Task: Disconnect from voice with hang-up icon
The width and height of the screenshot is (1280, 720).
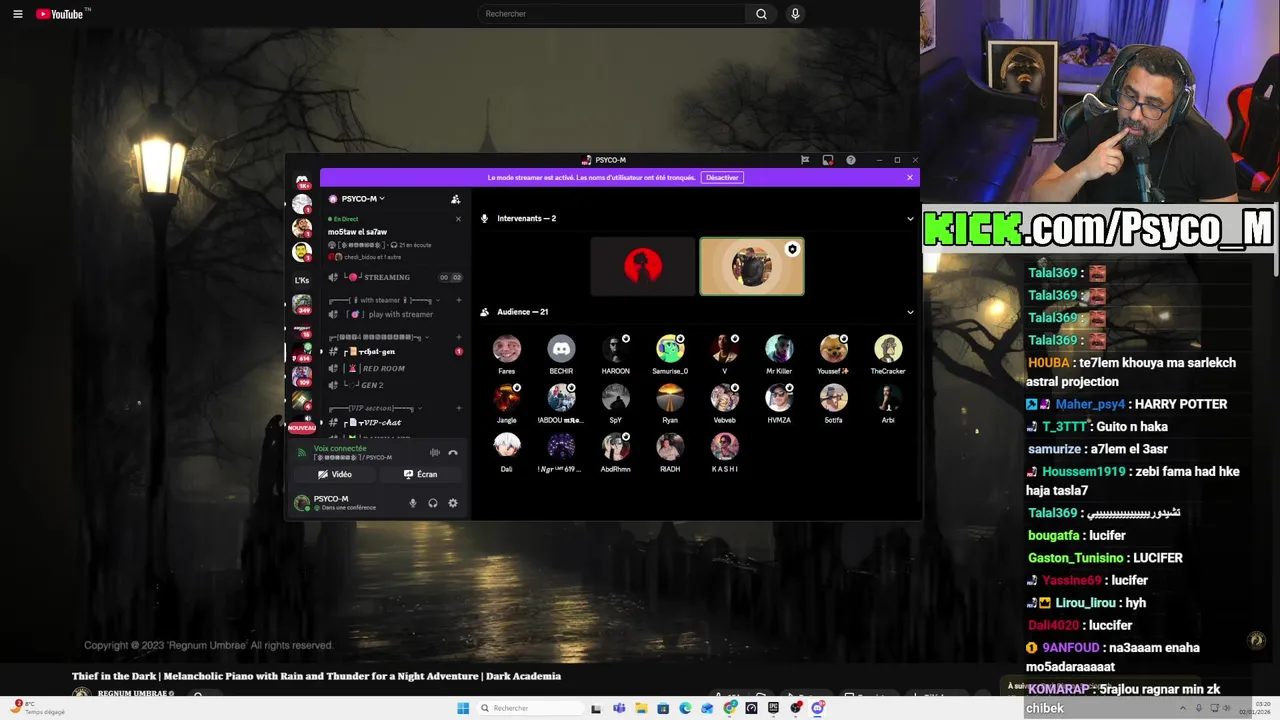Action: (453, 452)
